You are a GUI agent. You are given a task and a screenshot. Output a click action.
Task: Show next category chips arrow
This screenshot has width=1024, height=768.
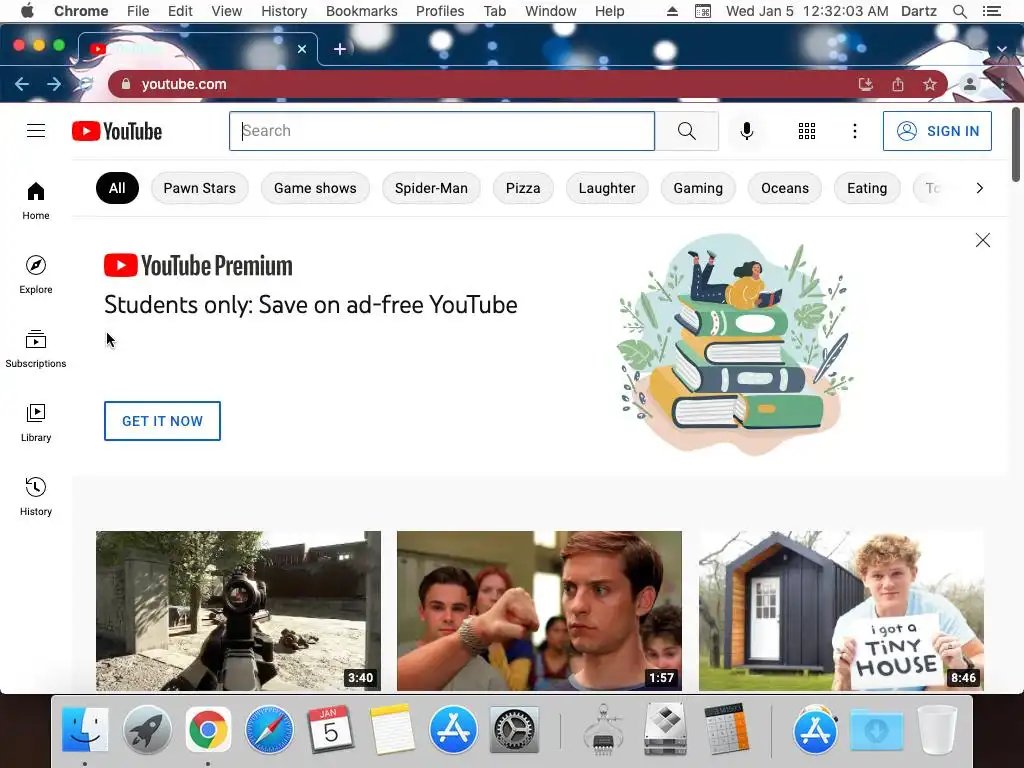click(x=979, y=188)
